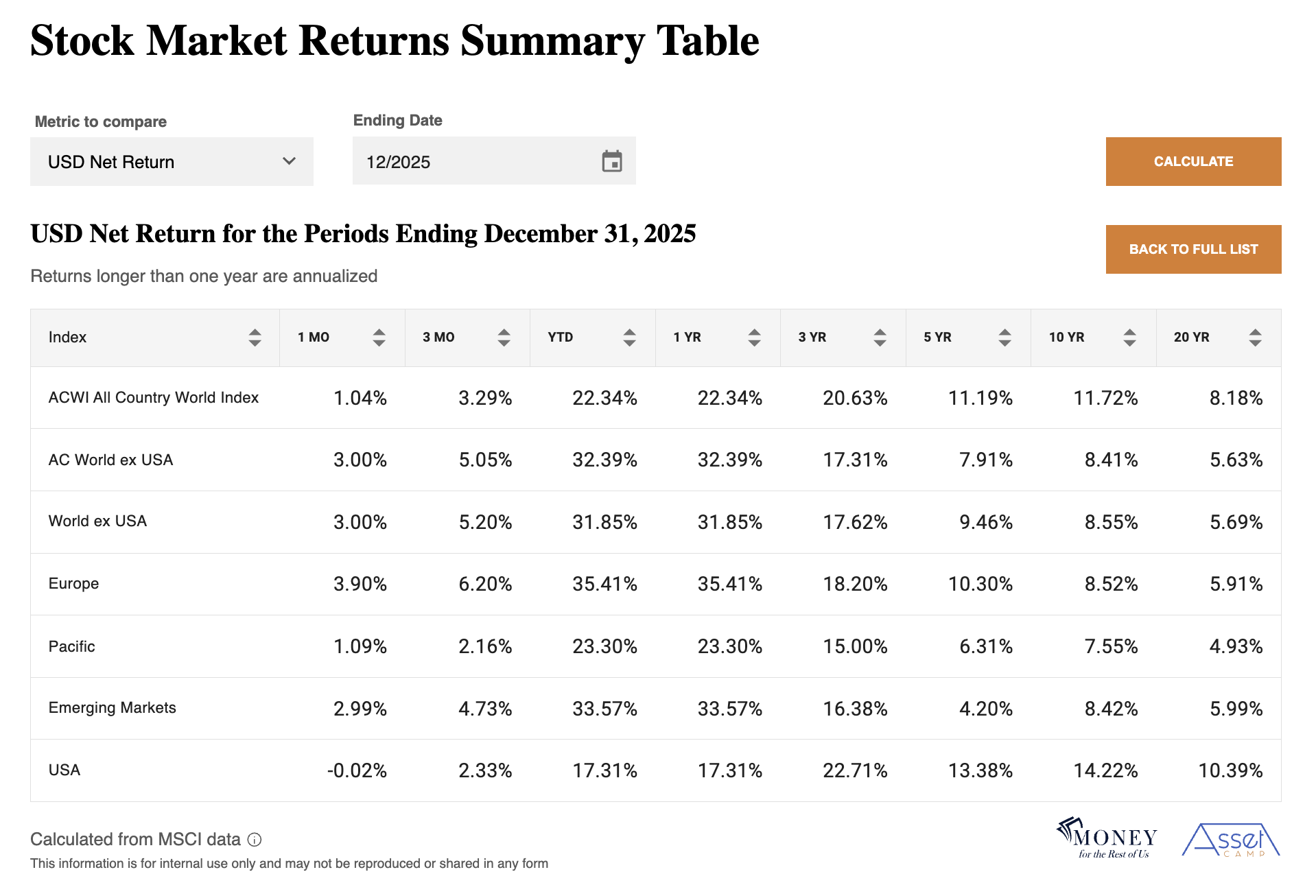Click the 12/2025 ending date field
The height and width of the screenshot is (896, 1316).
[x=473, y=162]
